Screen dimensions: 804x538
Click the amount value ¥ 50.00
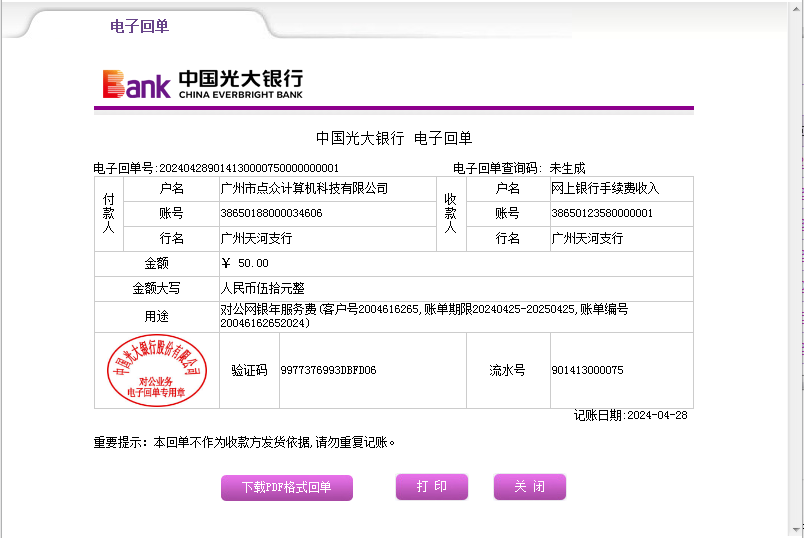(245, 263)
